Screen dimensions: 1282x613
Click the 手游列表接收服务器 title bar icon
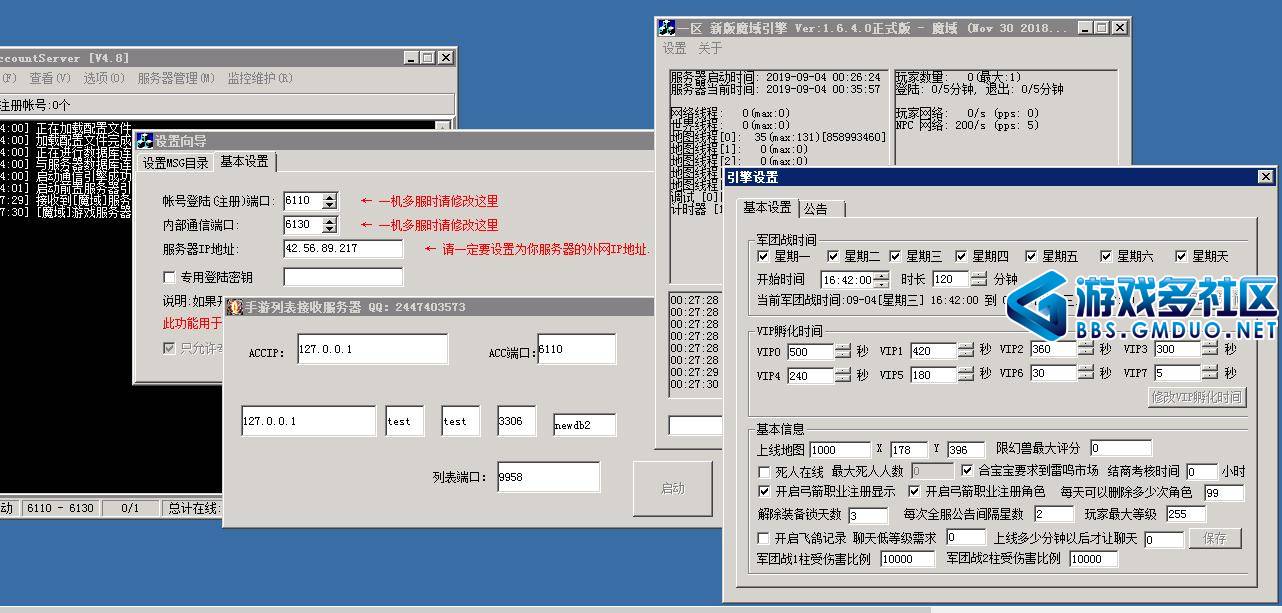235,307
